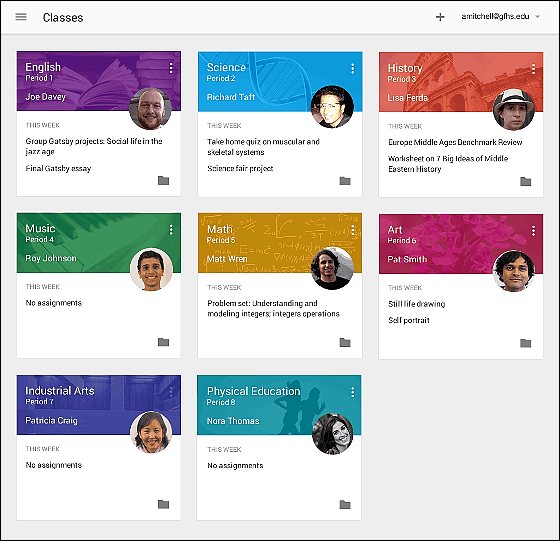Viewport: 560px width, 541px height.
Task: Open the Industrial Arts class header
Action: (x=99, y=405)
